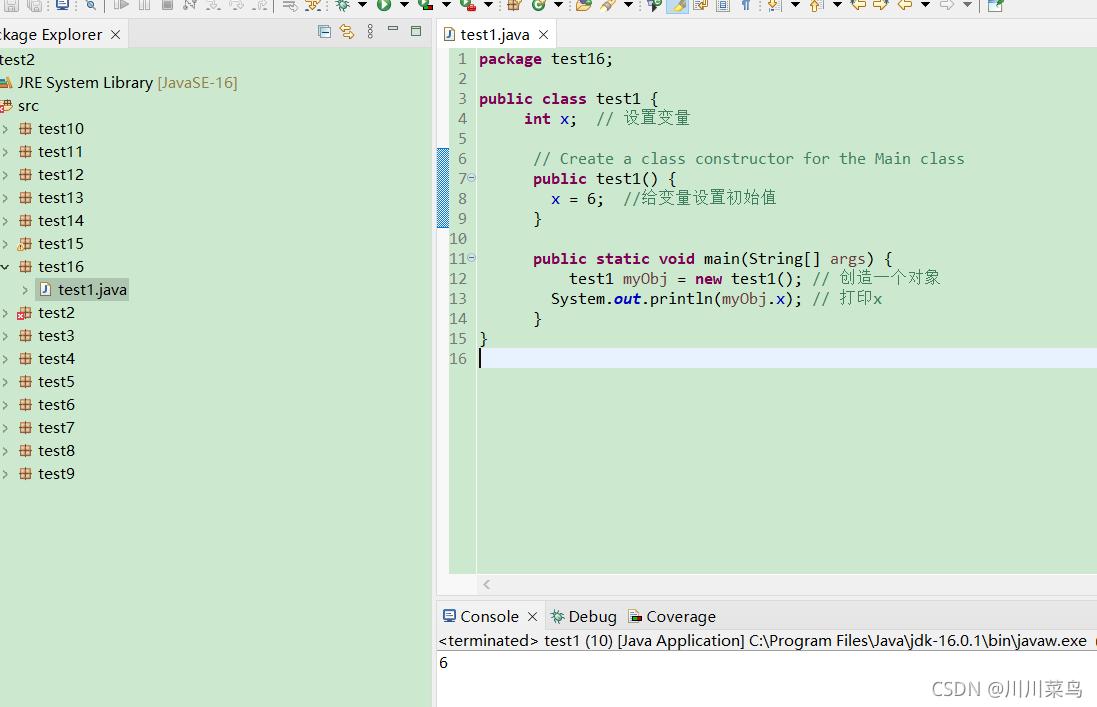Expand the test15 package node
This screenshot has height=707, width=1097.
(x=5, y=243)
